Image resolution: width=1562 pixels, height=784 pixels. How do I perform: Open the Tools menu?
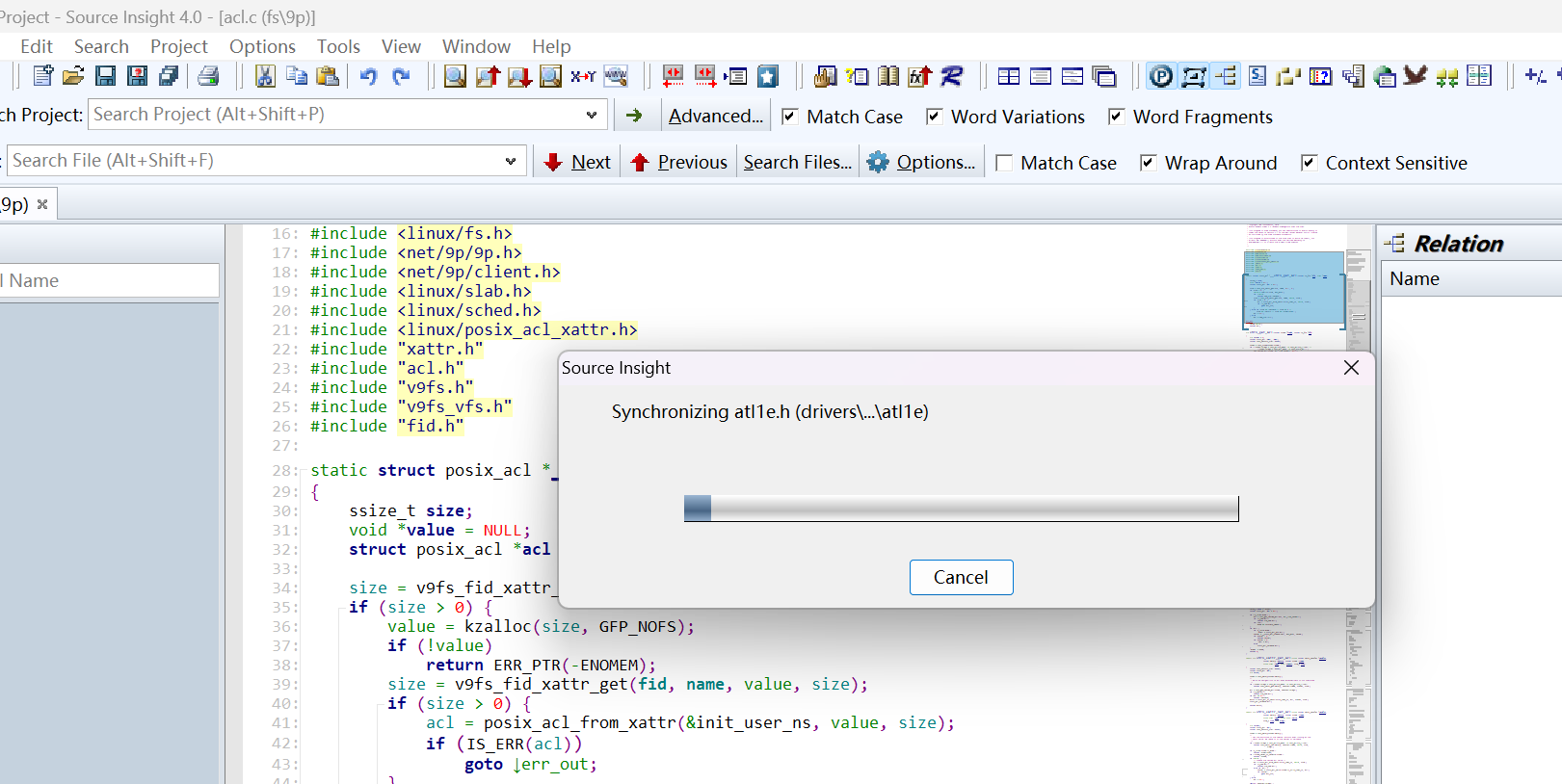coord(338,46)
